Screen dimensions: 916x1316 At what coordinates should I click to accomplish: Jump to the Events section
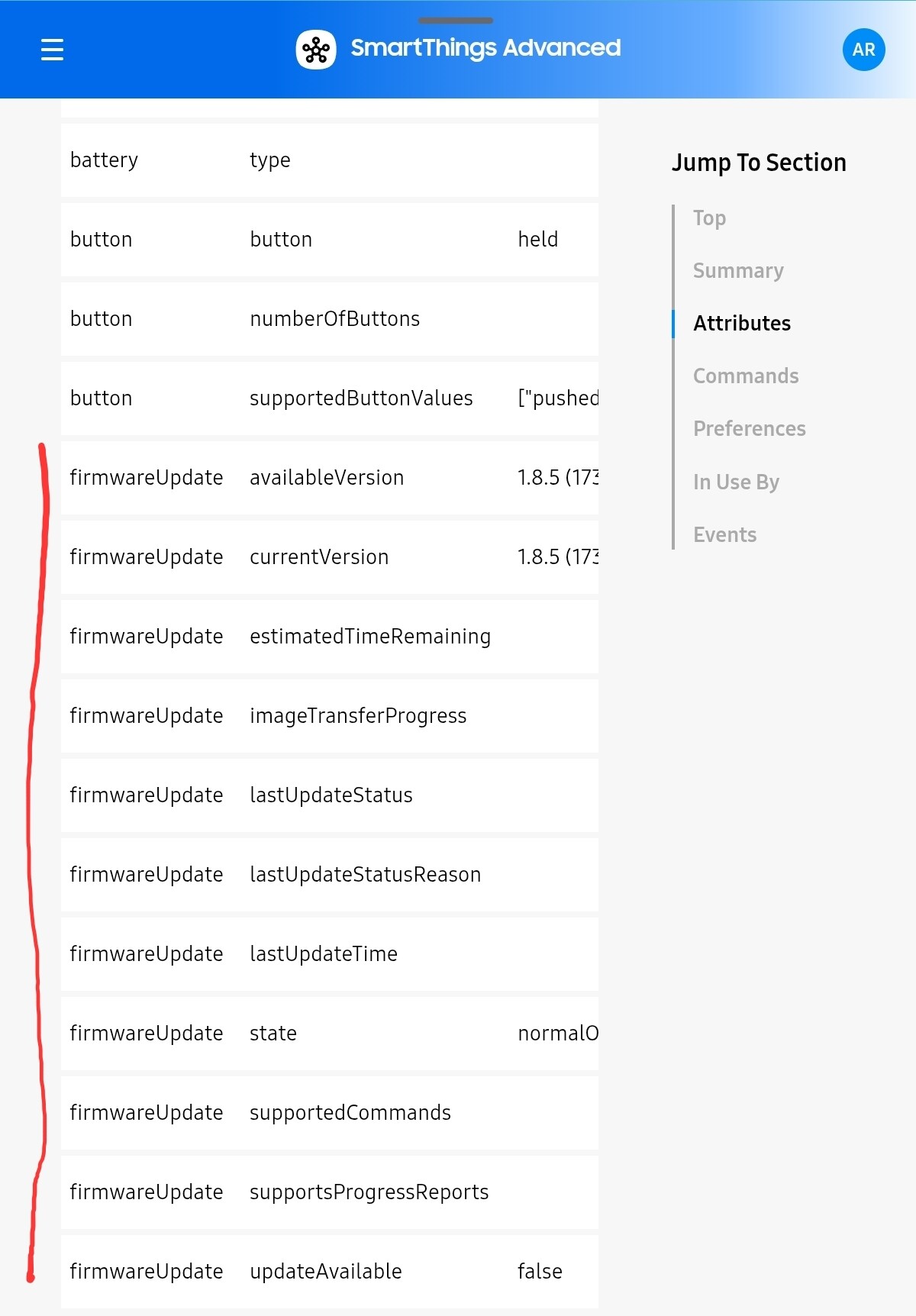[724, 535]
